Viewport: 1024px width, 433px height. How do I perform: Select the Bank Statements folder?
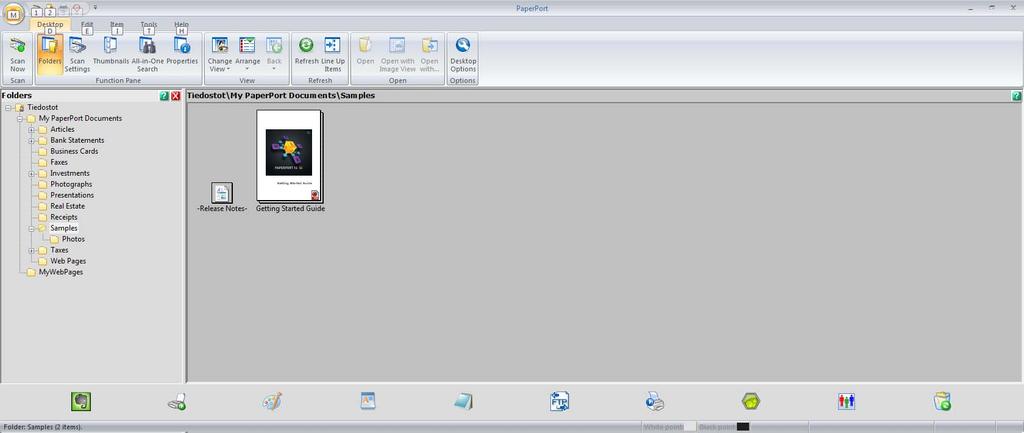77,140
